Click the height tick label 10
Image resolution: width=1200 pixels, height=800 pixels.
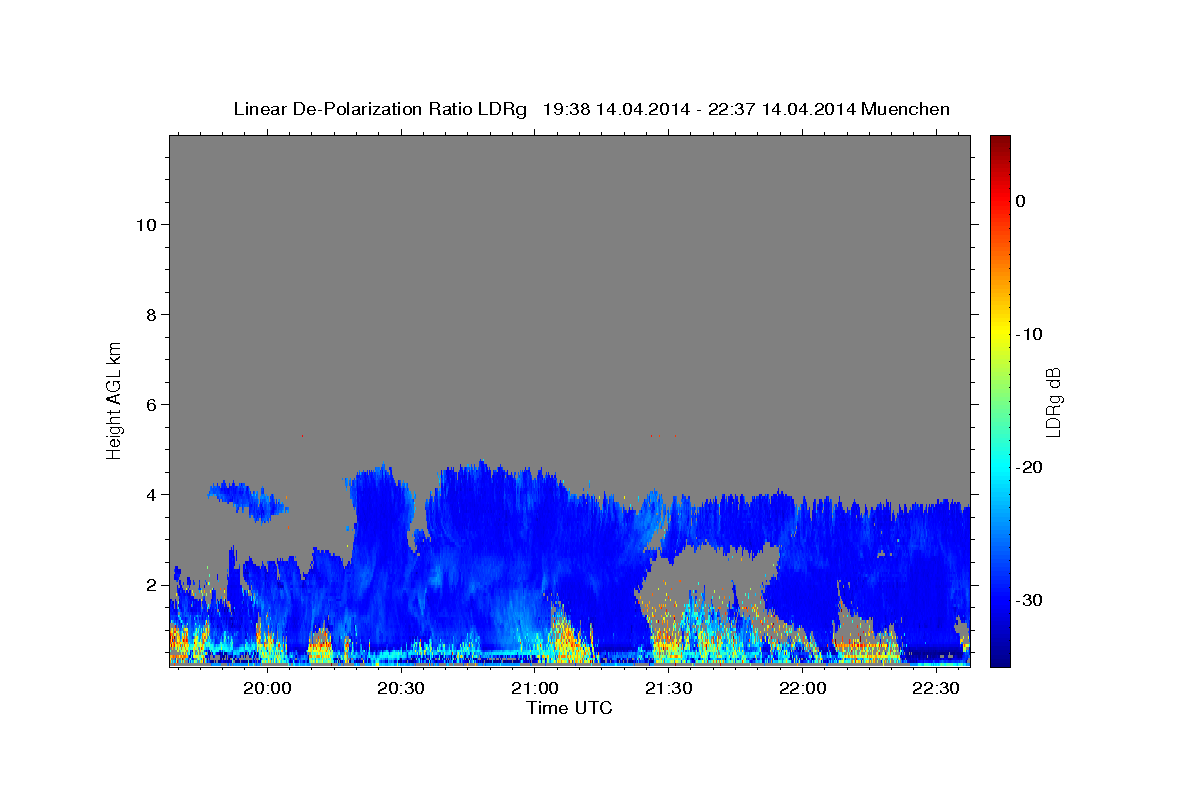pos(146,224)
